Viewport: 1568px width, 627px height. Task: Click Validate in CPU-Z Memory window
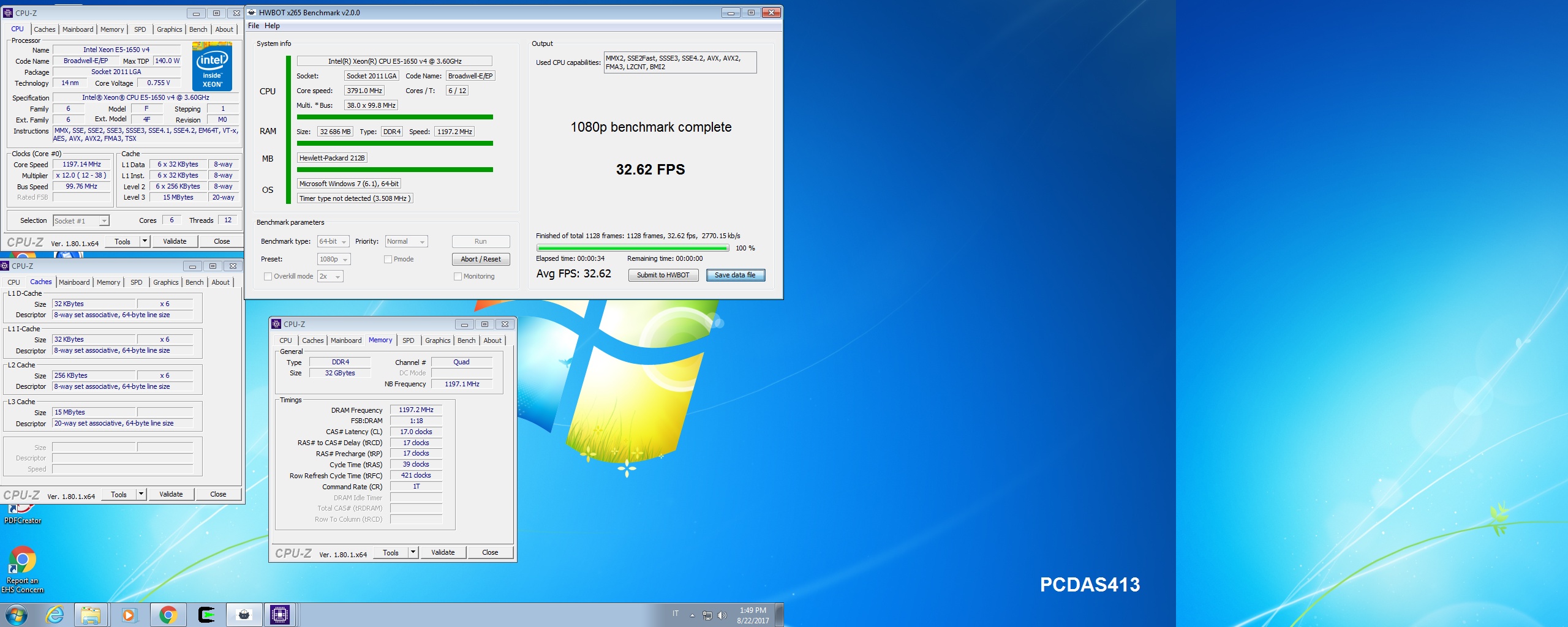point(443,552)
